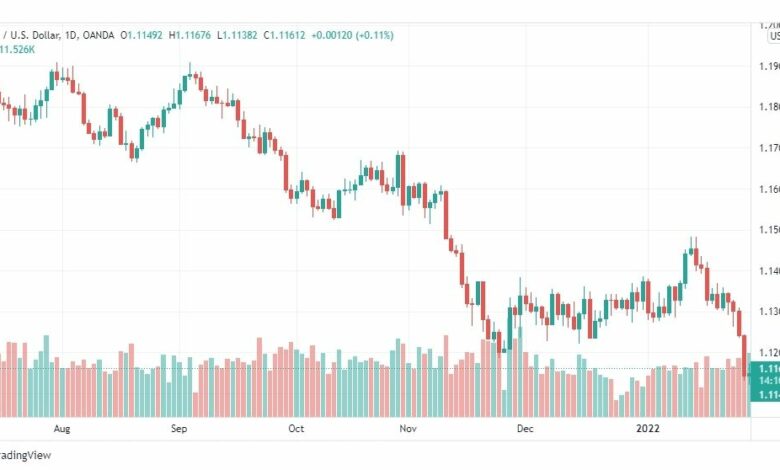780x470 pixels.
Task: Open the USD currency selector dropdown
Action: [774, 36]
